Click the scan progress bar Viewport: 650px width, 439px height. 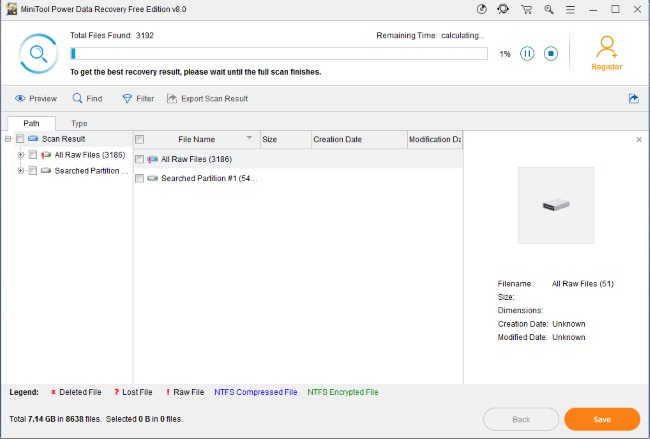tap(278, 54)
